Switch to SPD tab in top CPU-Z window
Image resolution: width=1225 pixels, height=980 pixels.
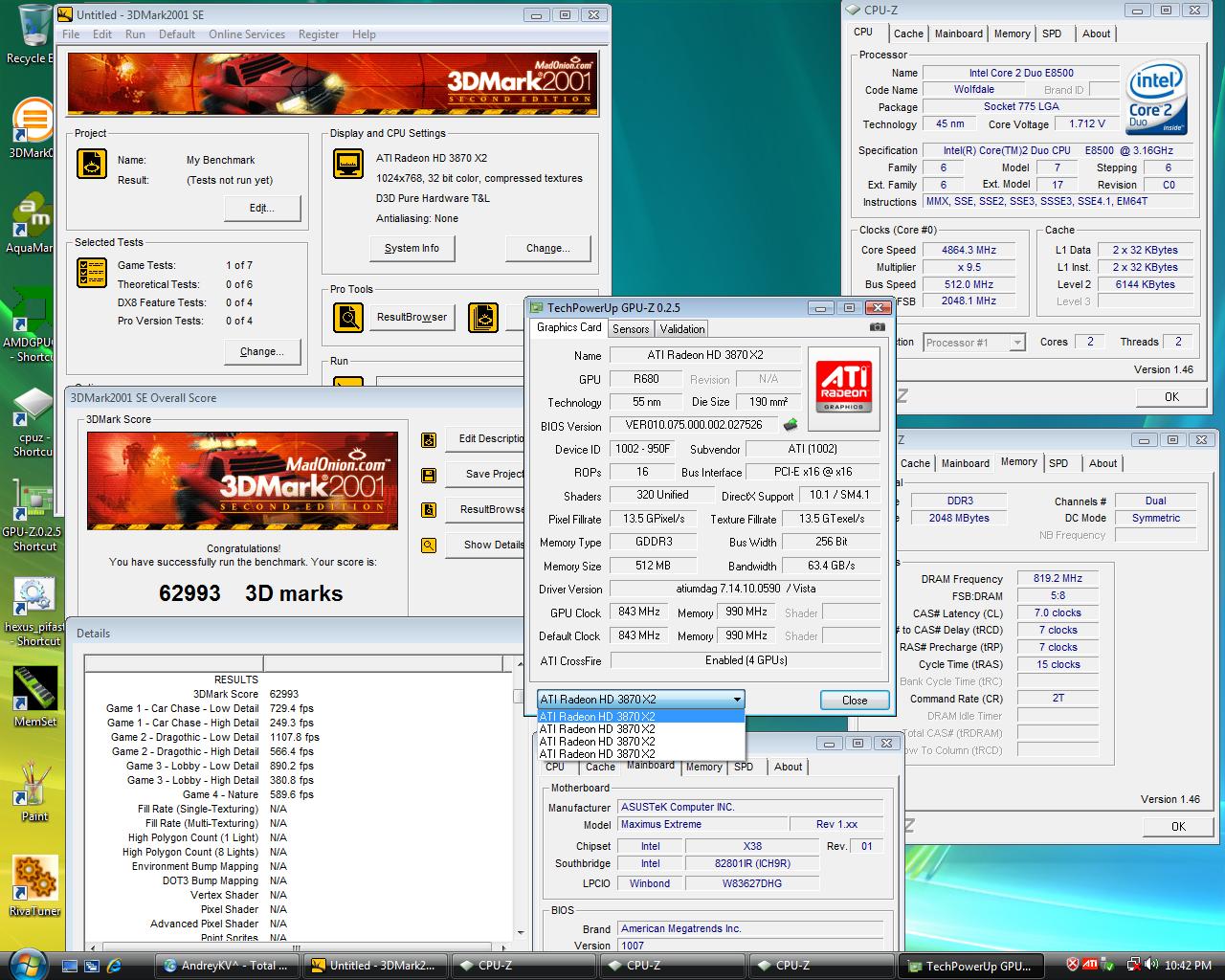click(1052, 33)
